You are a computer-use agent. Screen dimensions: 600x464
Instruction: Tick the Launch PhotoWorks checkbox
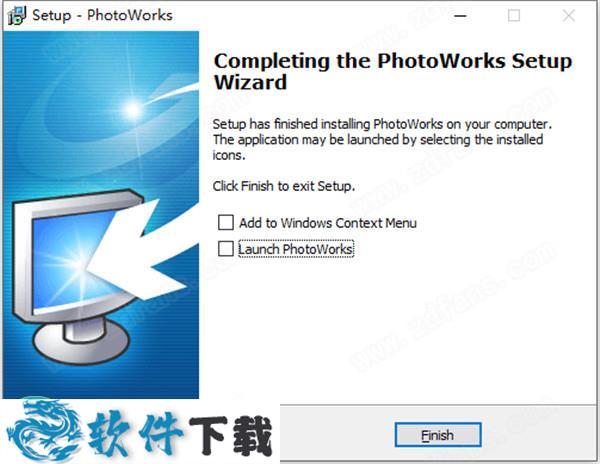226,249
